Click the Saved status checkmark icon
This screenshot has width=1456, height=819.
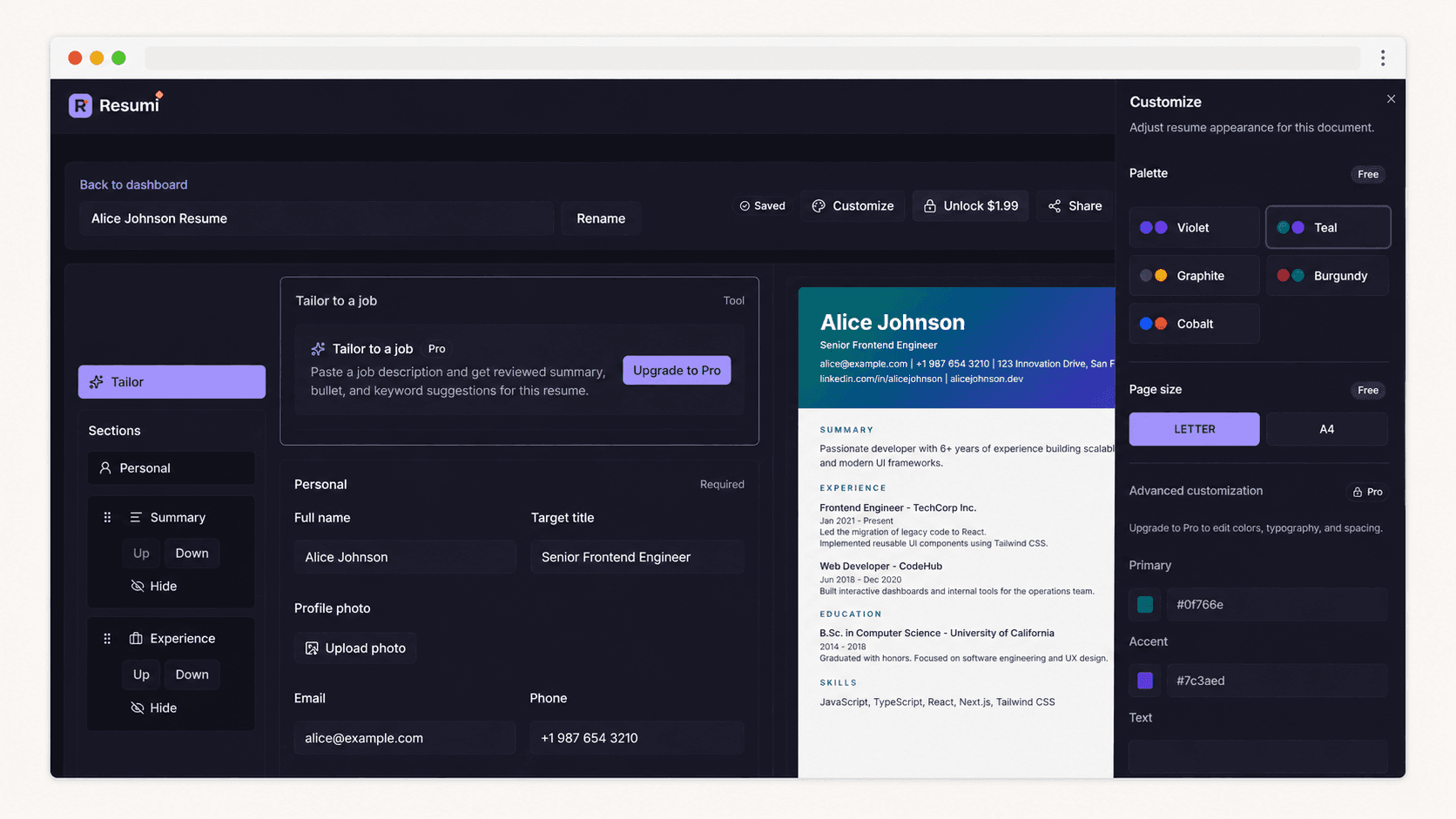click(745, 206)
